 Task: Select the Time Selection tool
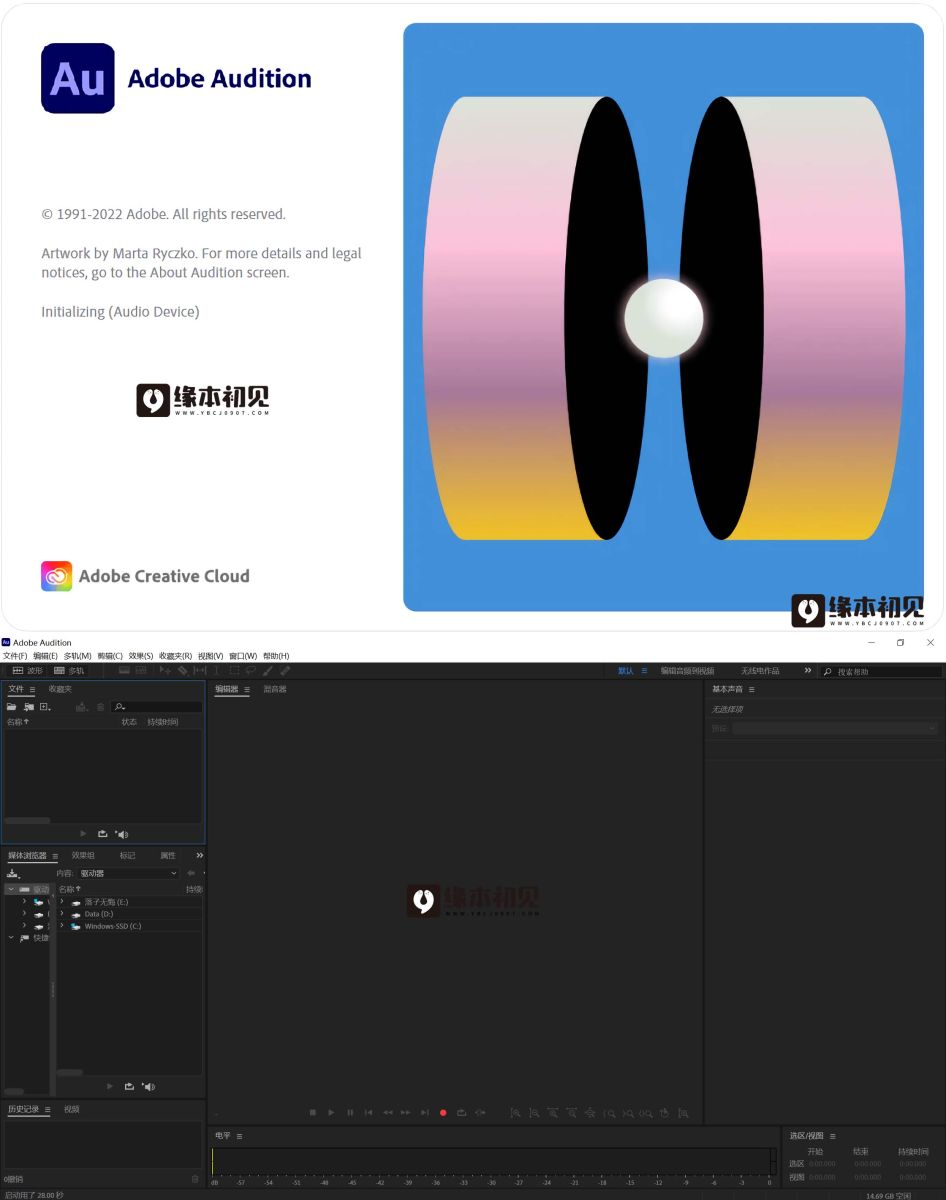point(216,671)
